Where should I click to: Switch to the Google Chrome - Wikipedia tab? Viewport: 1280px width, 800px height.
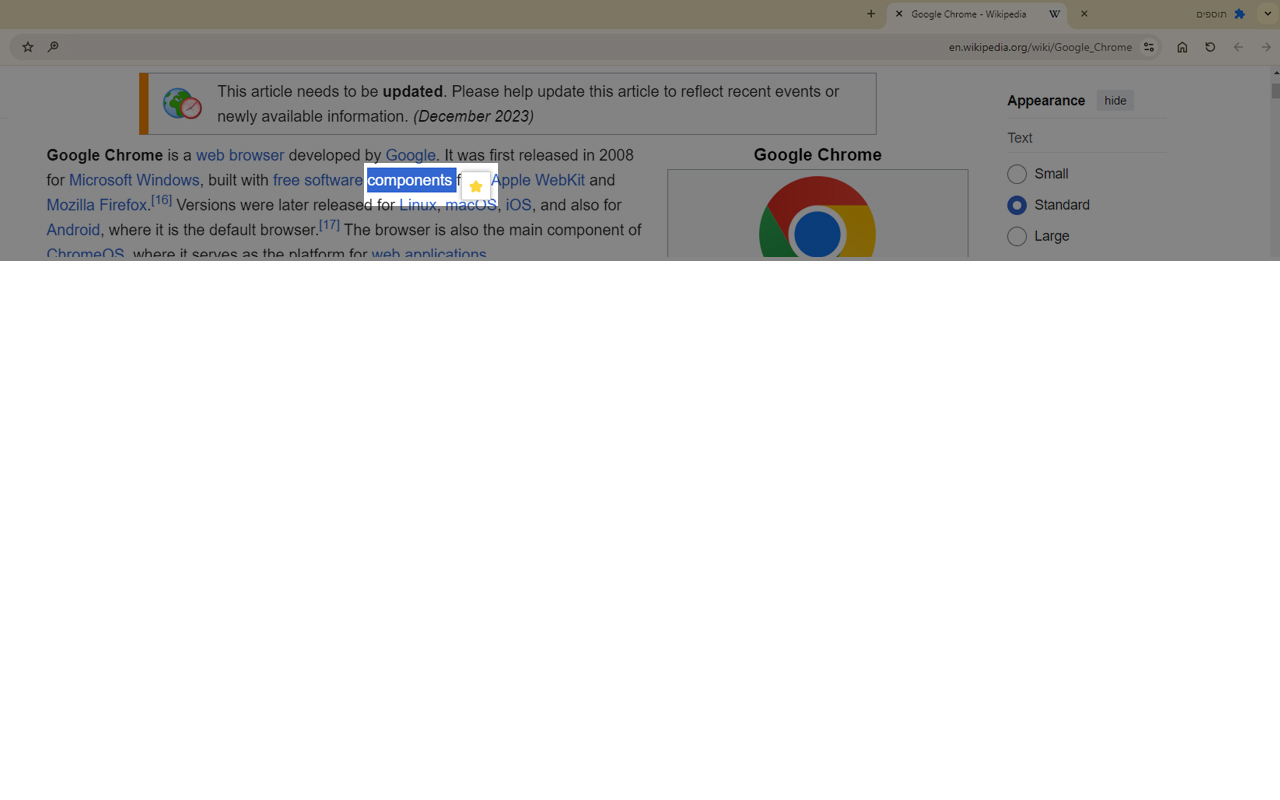[977, 14]
